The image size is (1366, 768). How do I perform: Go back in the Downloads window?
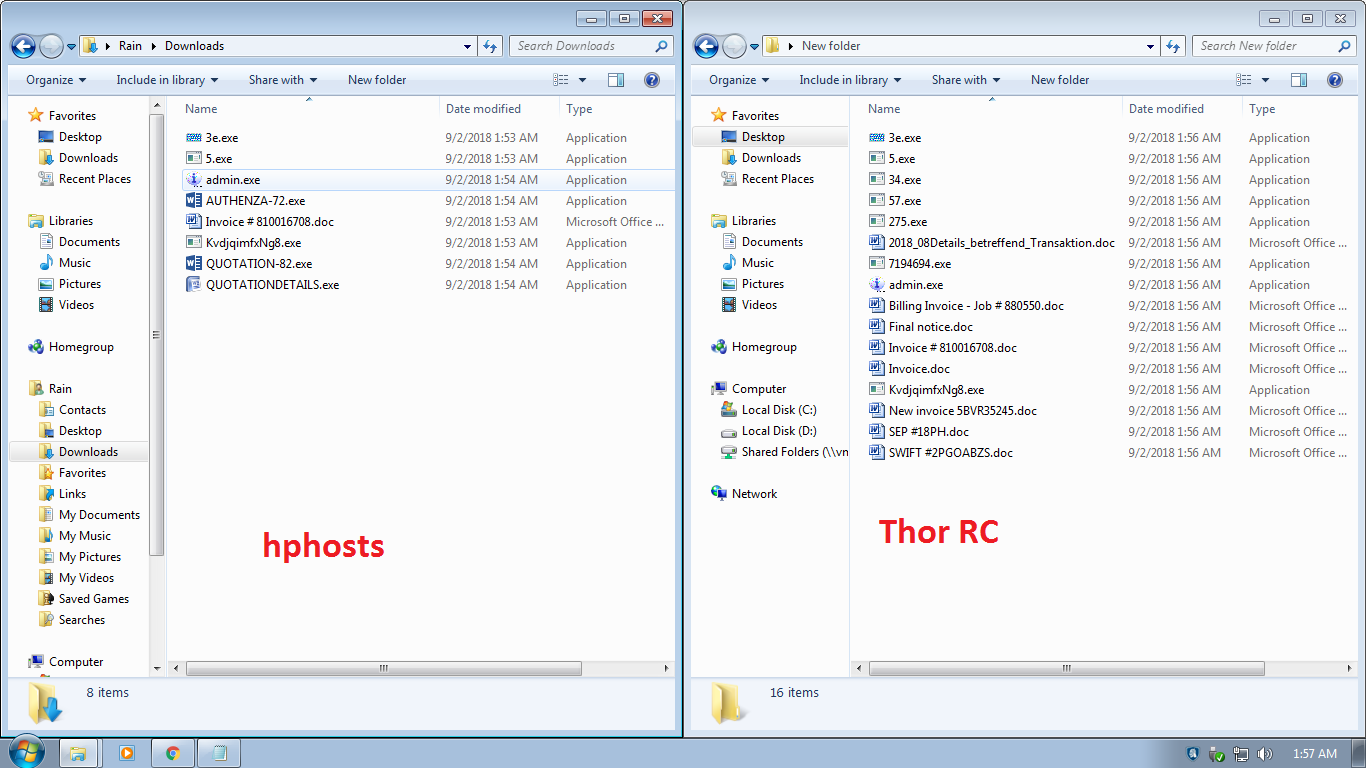(23, 46)
